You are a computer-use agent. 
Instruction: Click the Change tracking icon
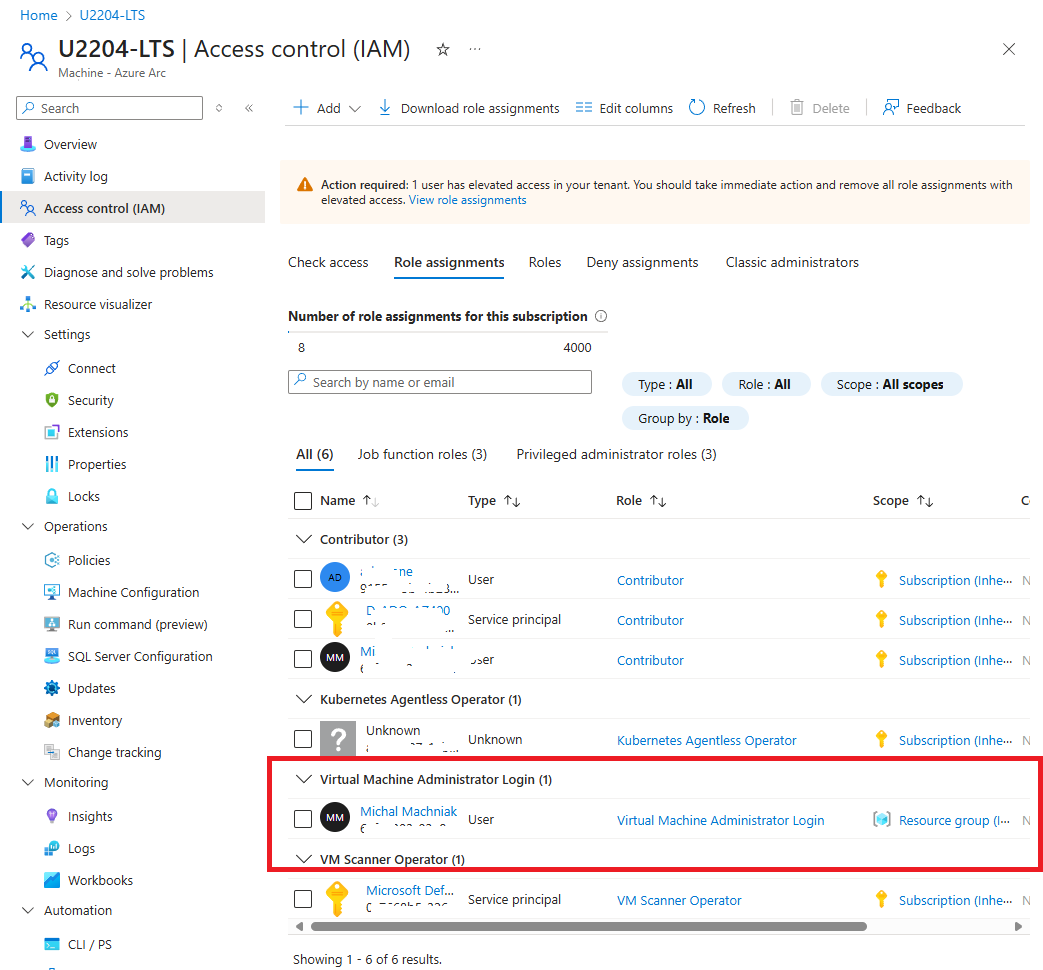pyautogui.click(x=52, y=752)
